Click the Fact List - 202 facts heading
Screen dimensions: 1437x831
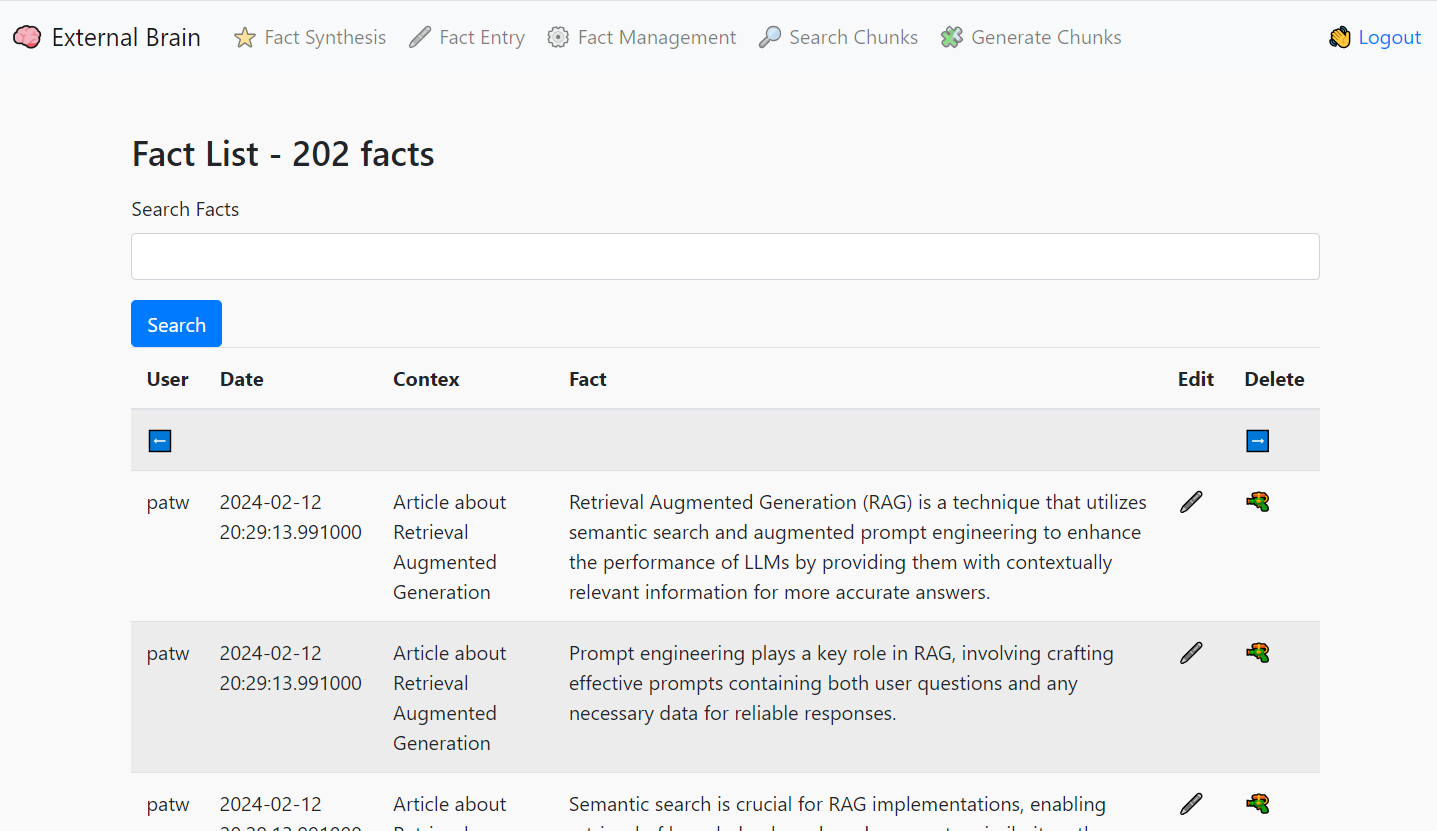pyautogui.click(x=283, y=154)
